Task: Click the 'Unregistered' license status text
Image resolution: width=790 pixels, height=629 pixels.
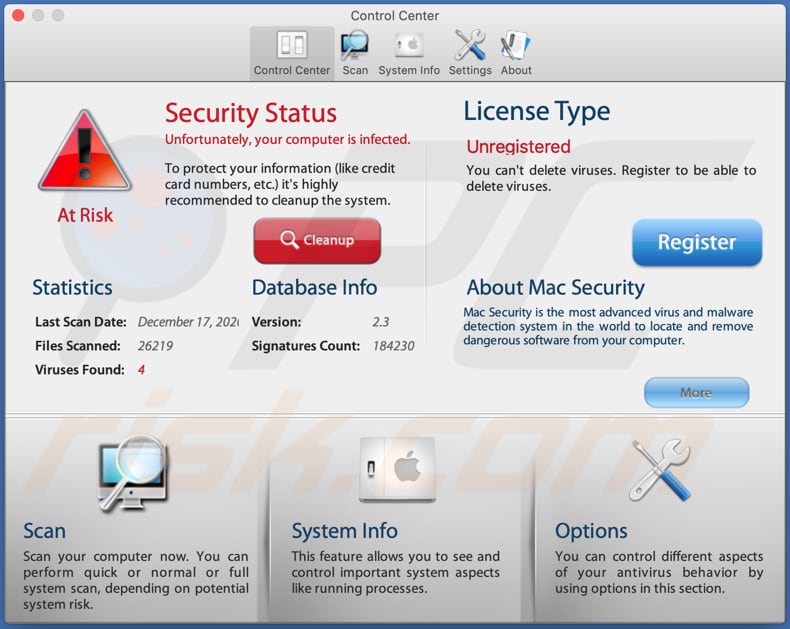Action: pos(518,147)
